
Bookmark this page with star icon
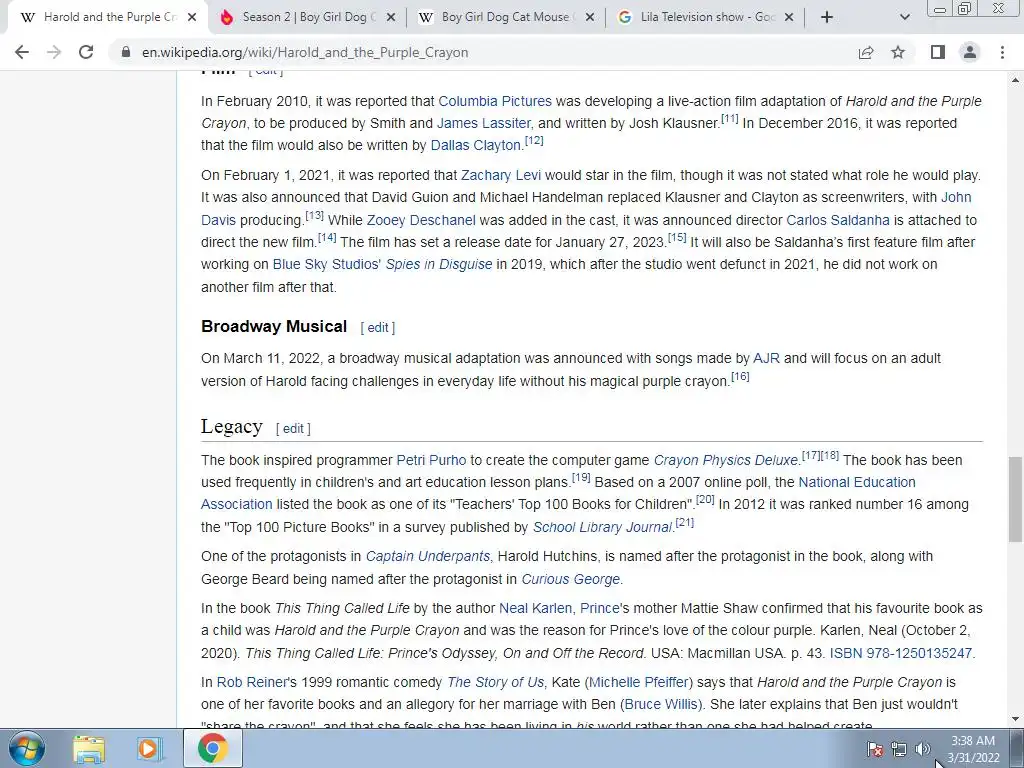[x=898, y=52]
